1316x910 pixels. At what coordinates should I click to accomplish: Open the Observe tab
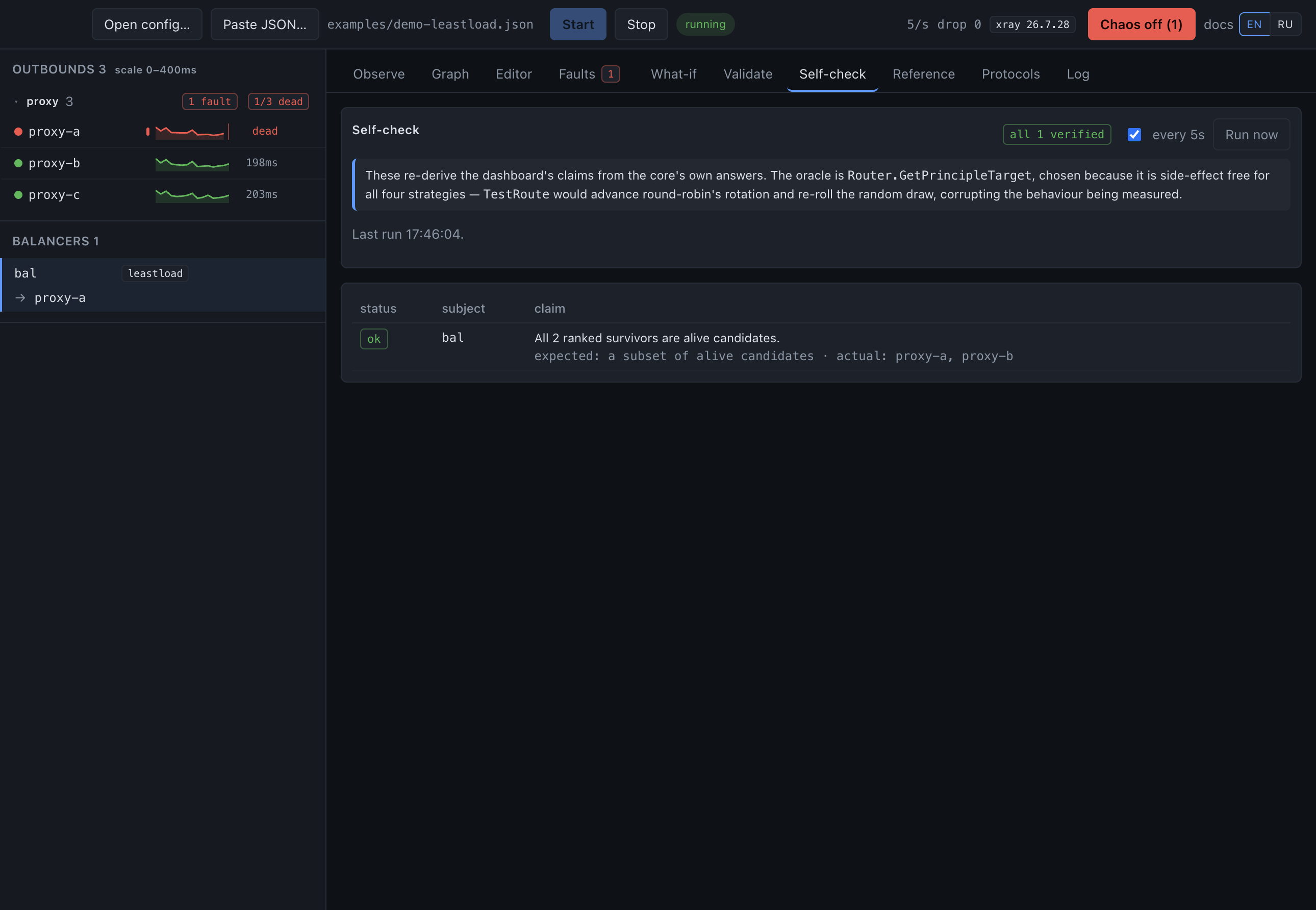[378, 74]
